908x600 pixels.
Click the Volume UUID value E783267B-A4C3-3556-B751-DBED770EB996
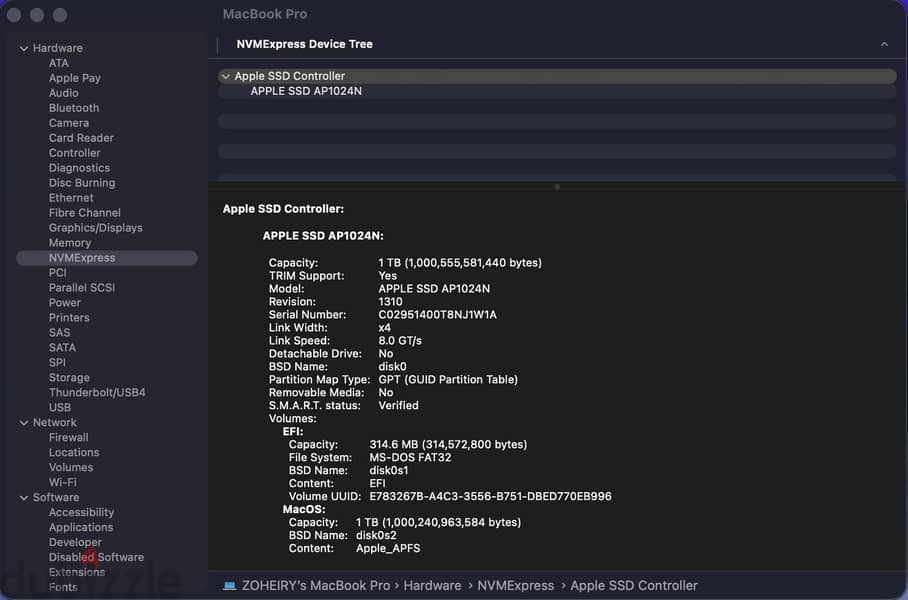pos(490,496)
